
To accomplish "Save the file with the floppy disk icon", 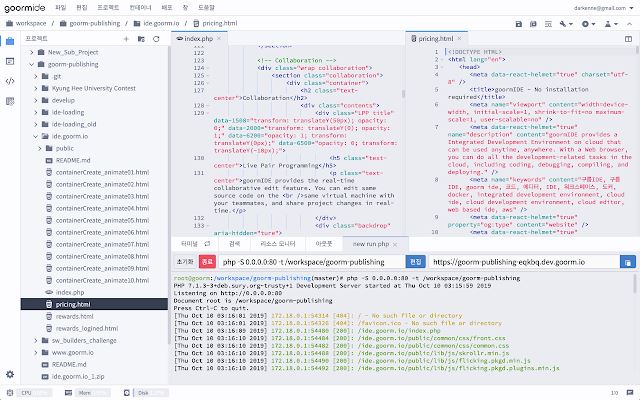I will 519,24.
